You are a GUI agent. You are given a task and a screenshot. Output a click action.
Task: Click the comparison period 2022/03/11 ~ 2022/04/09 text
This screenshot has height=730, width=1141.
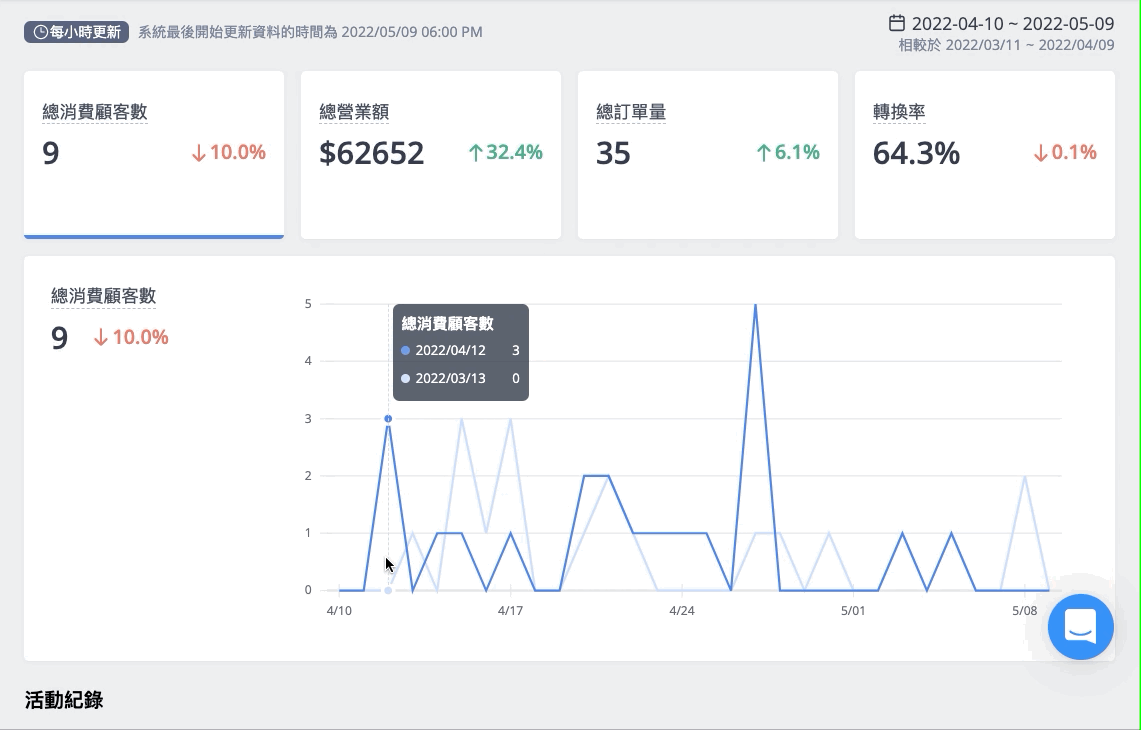point(1006,45)
